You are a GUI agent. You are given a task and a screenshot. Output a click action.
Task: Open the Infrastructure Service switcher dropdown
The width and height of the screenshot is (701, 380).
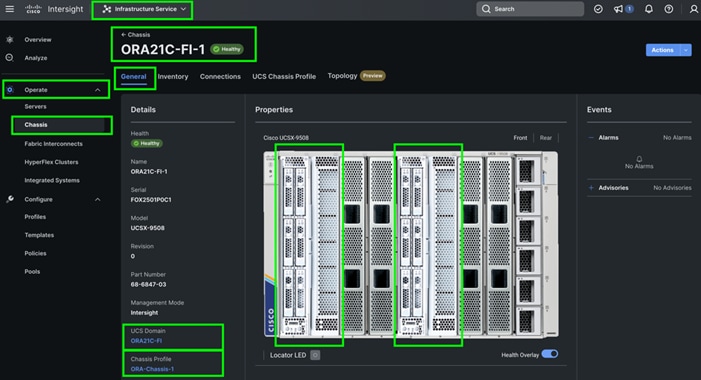pyautogui.click(x=144, y=9)
